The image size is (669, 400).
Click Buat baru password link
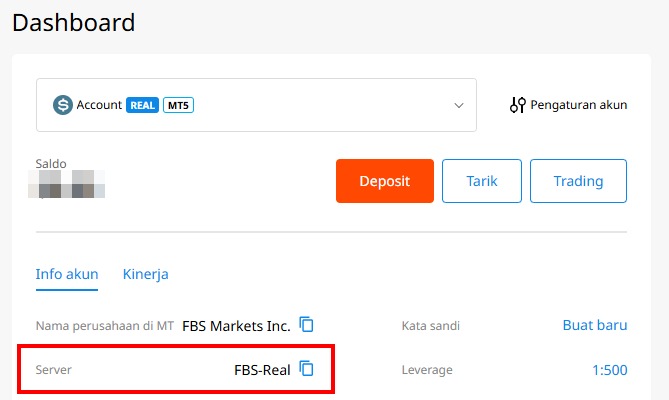[595, 325]
